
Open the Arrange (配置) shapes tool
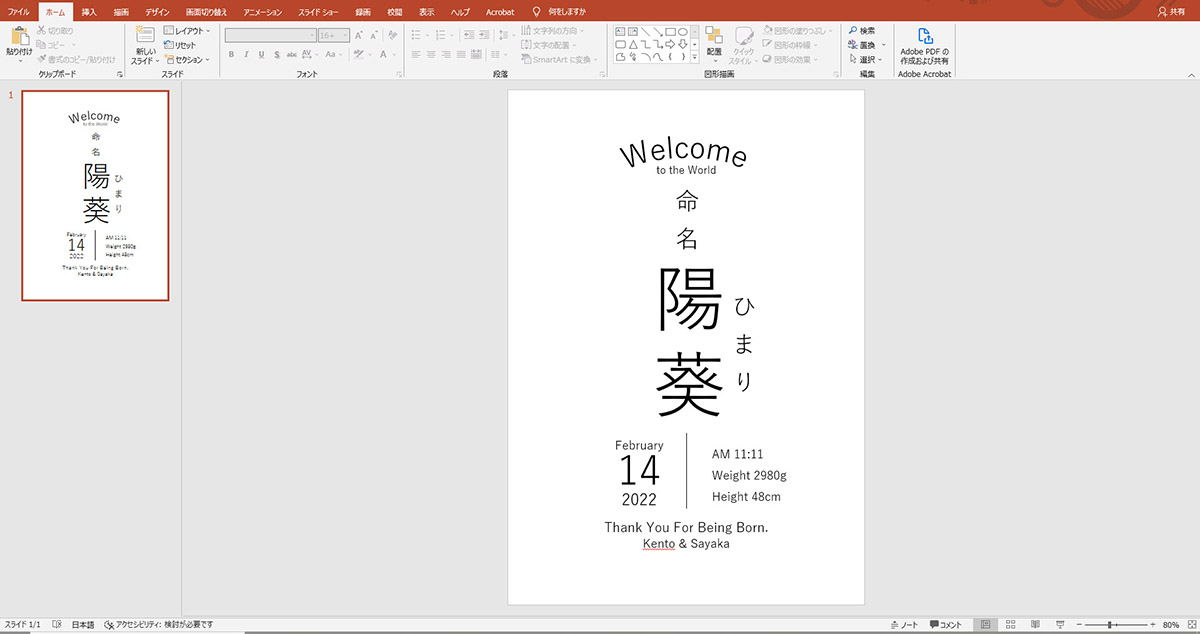(x=713, y=40)
